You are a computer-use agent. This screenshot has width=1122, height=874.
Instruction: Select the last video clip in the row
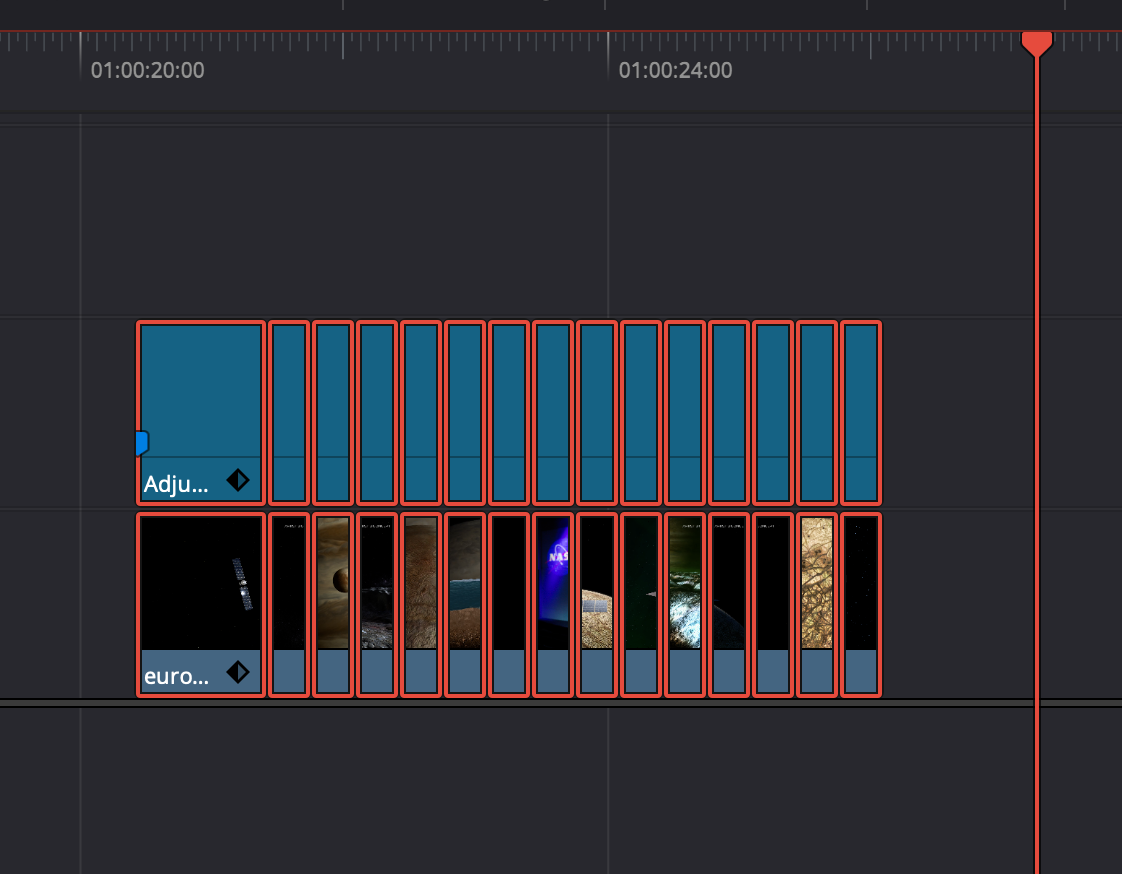(x=861, y=604)
